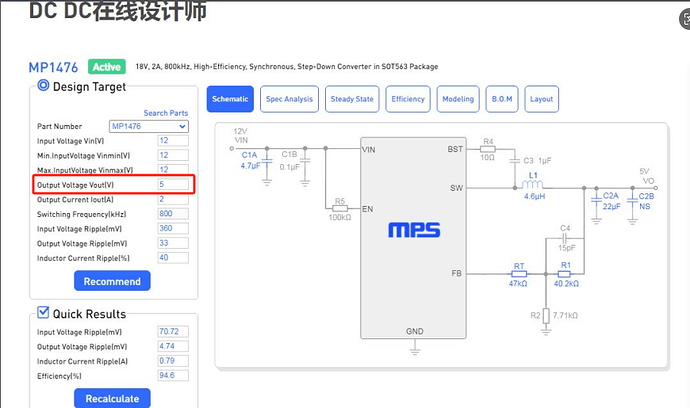The image size is (690, 408).
Task: Expand the Part Number dropdown
Action: (x=149, y=126)
